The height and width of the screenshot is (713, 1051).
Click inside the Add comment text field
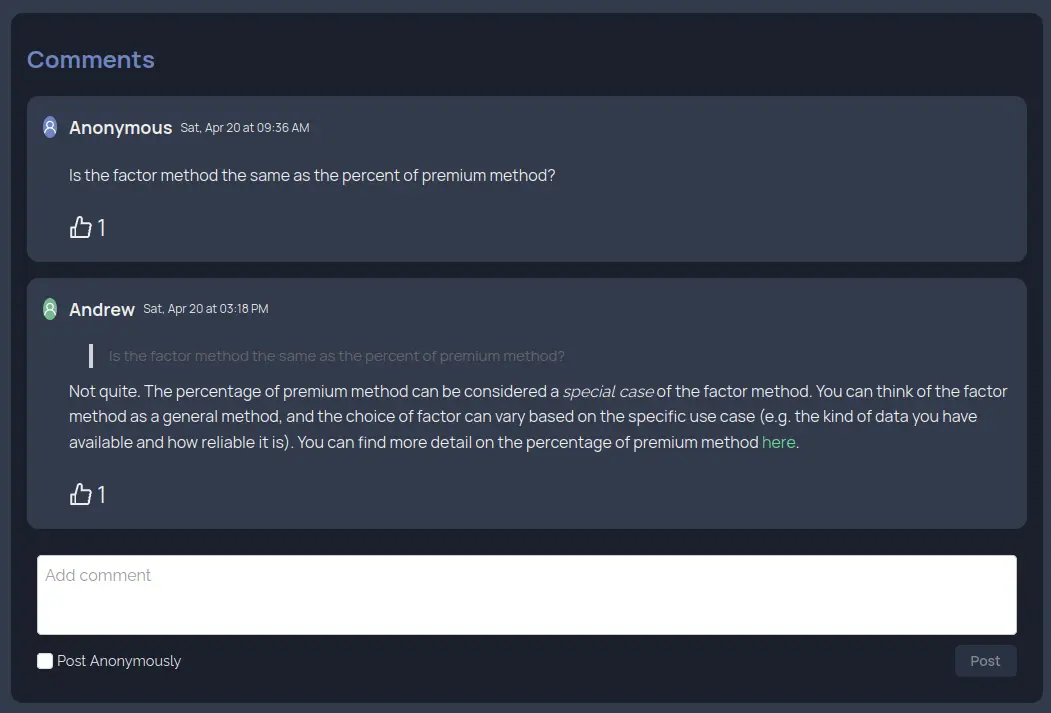click(x=525, y=593)
